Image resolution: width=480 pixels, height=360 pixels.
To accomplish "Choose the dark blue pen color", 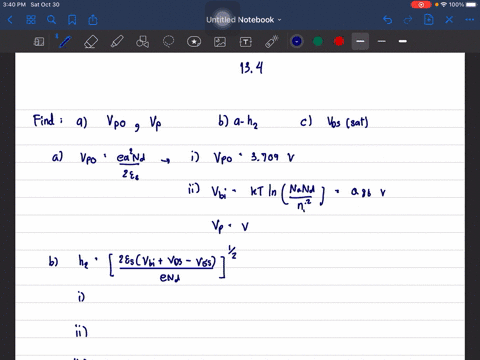I will [x=297, y=41].
